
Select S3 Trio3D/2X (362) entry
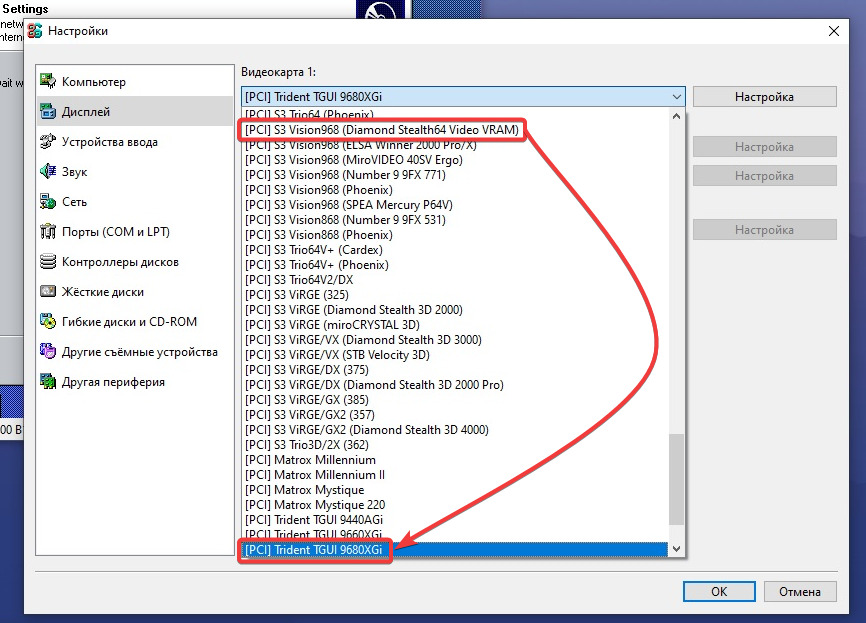point(456,445)
